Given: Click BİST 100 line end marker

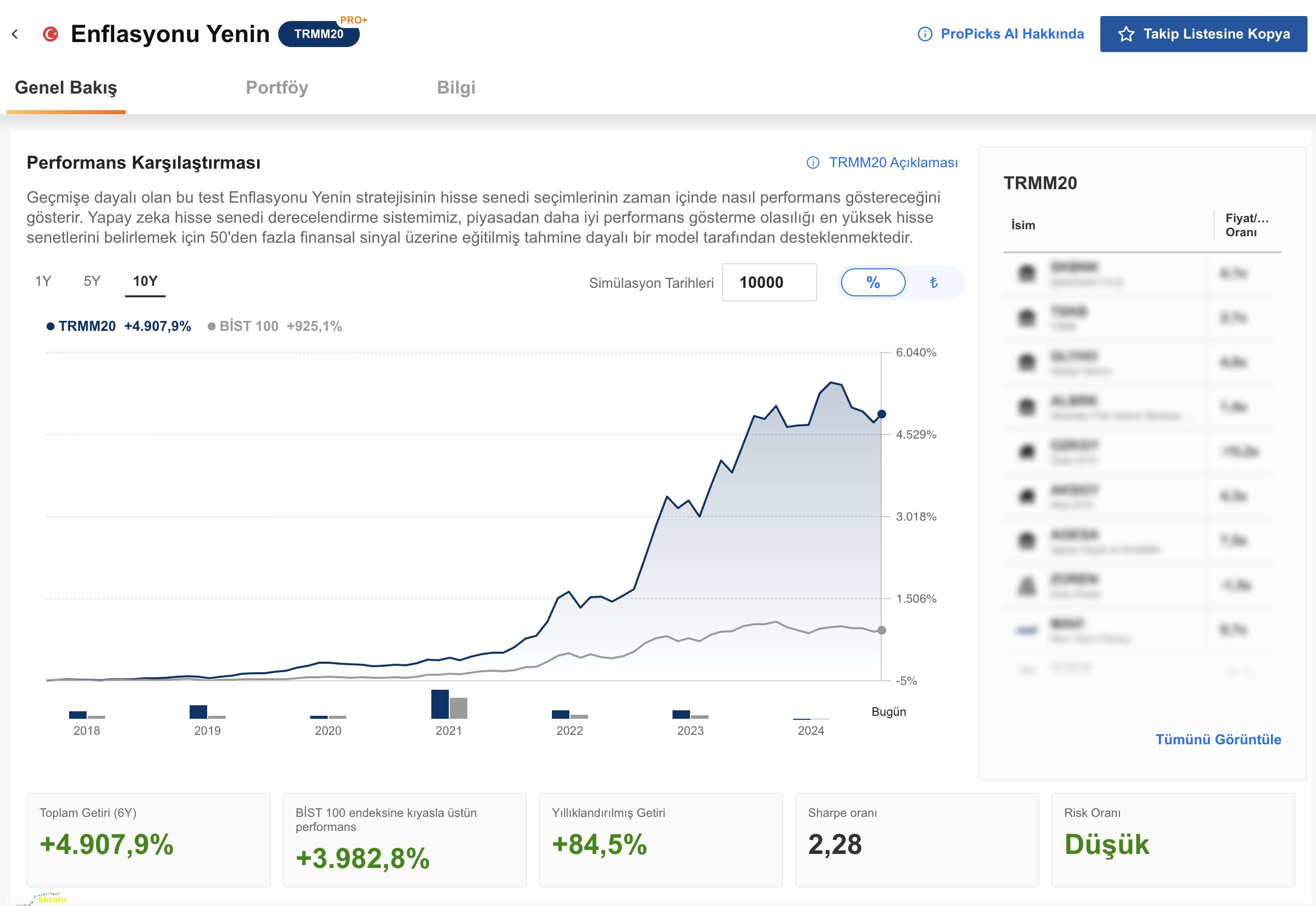Looking at the screenshot, I should [881, 630].
